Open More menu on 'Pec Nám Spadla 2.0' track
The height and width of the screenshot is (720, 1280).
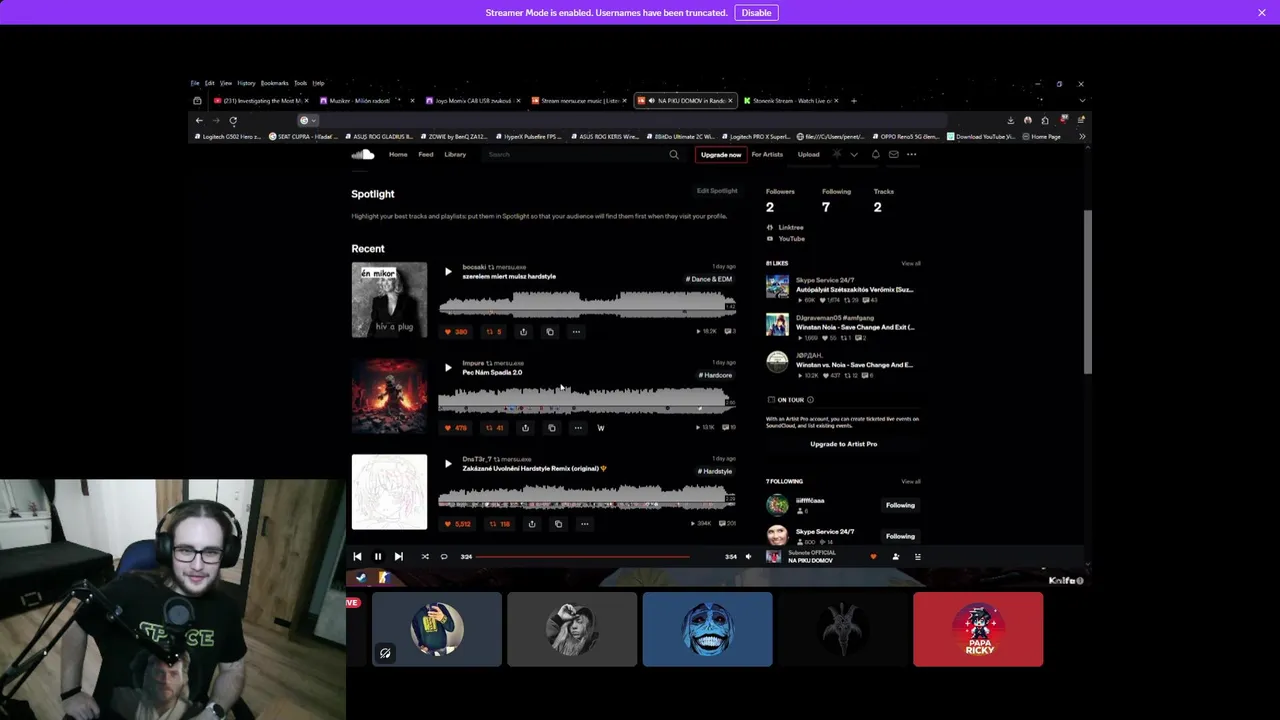pos(578,428)
